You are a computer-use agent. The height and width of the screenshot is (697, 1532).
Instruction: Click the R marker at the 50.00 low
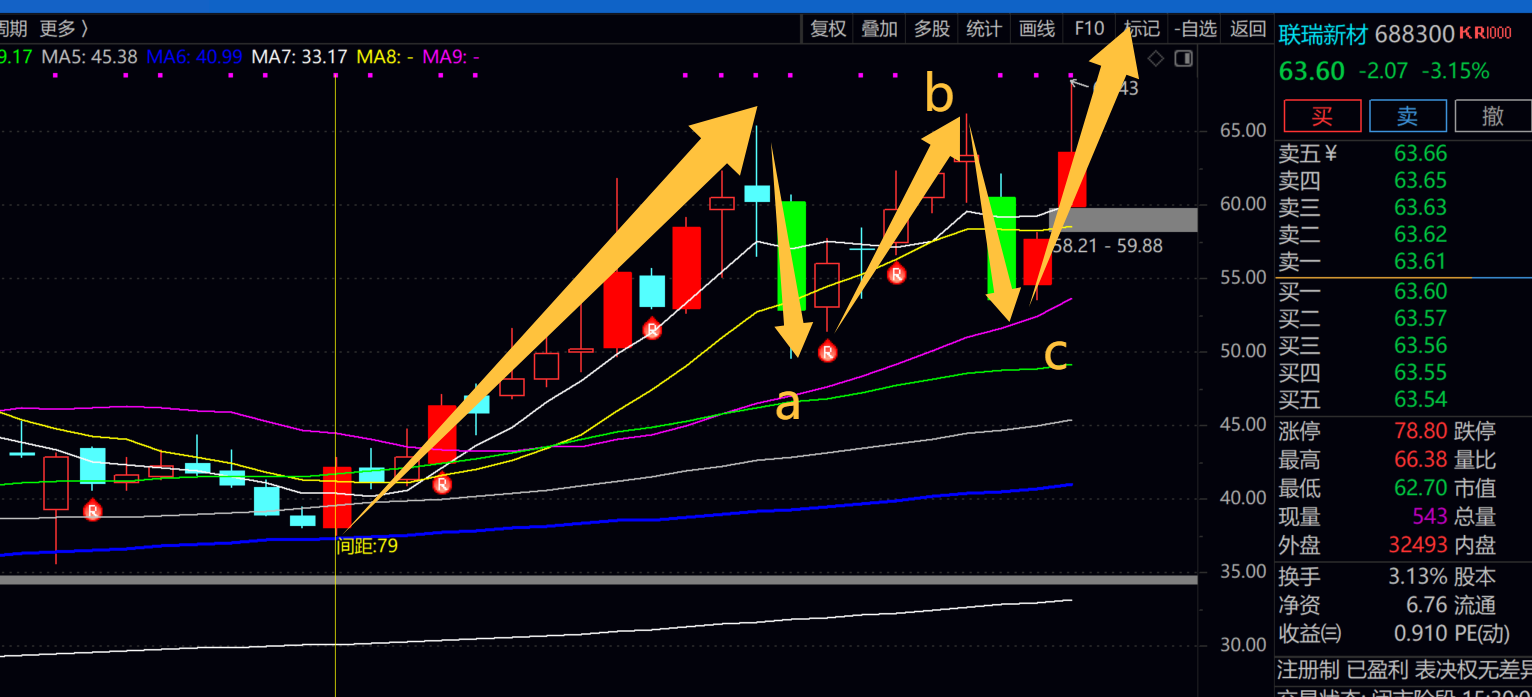click(827, 352)
